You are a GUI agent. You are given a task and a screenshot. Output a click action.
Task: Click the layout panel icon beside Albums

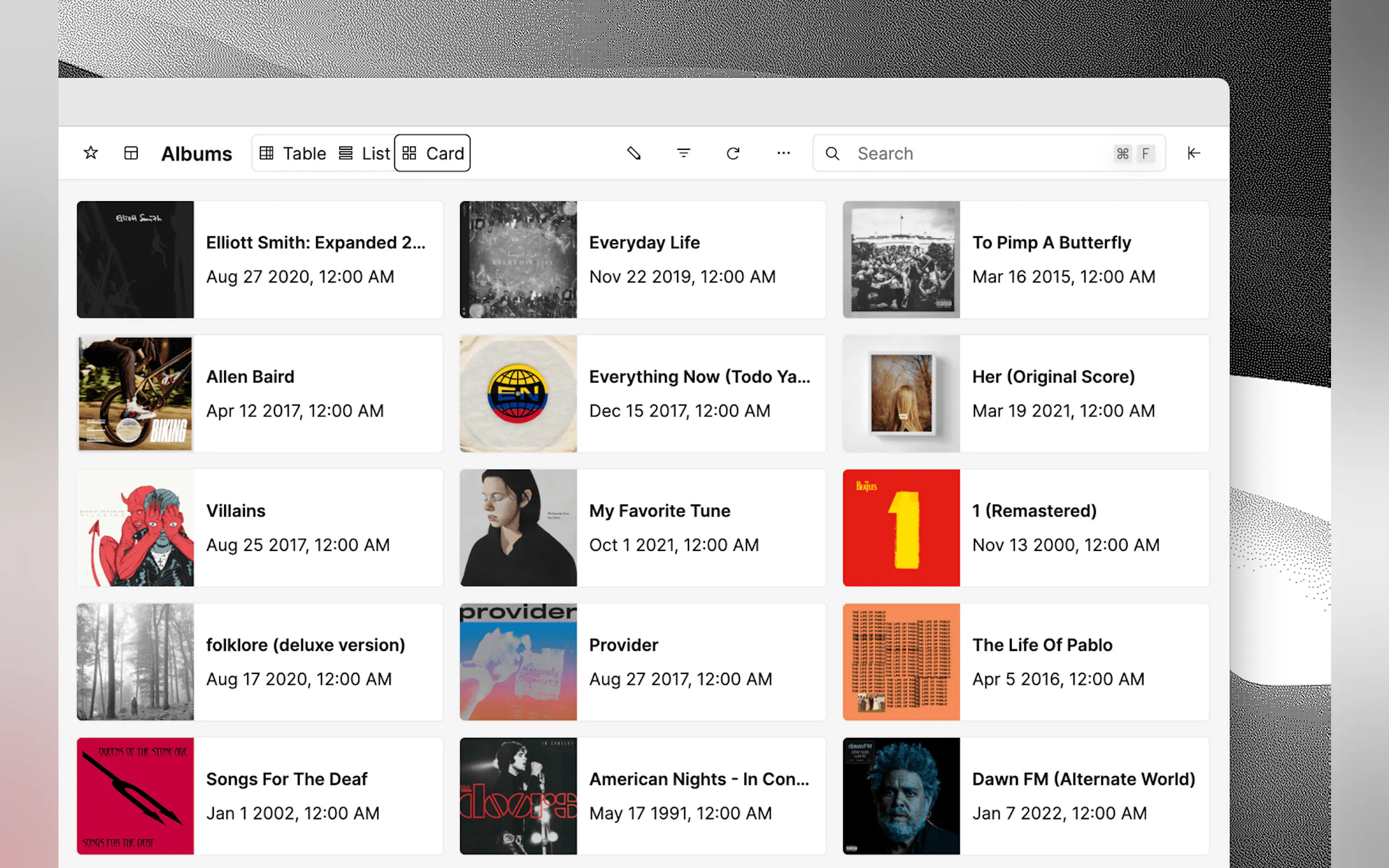(131, 153)
